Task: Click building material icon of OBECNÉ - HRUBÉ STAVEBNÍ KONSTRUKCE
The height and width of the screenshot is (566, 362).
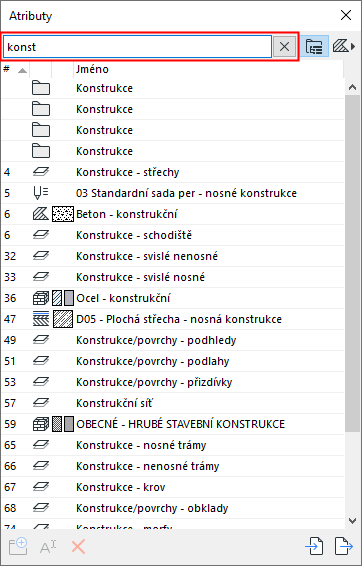Action: [41, 424]
